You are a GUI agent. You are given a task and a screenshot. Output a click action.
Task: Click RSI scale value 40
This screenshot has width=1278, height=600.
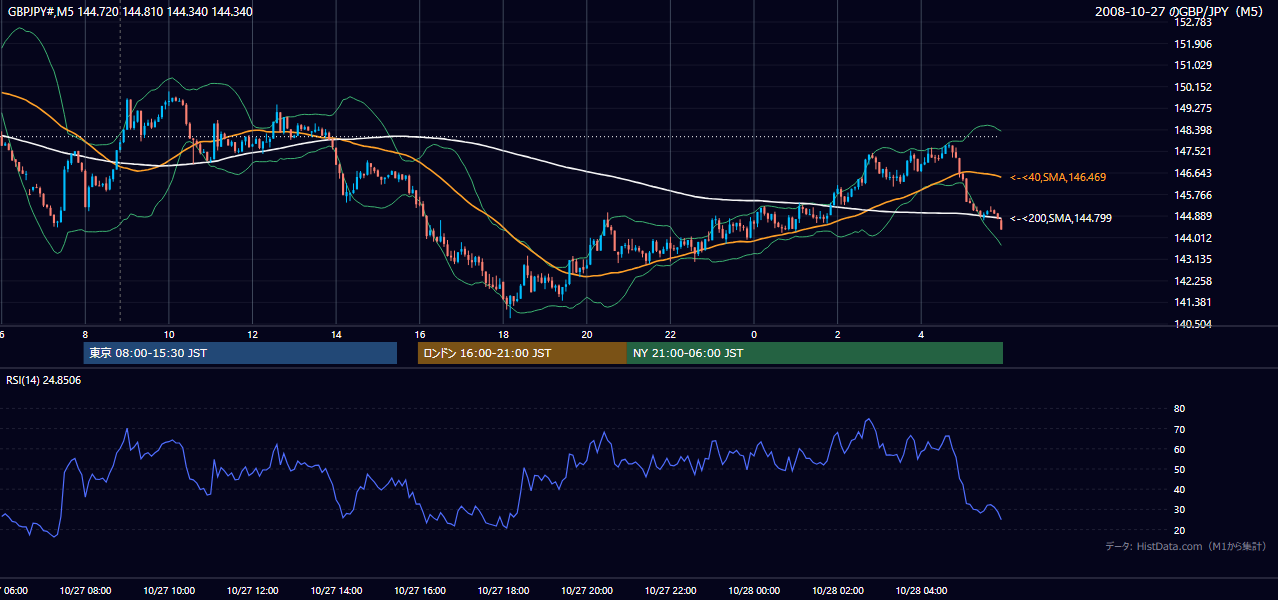[x=1179, y=489]
